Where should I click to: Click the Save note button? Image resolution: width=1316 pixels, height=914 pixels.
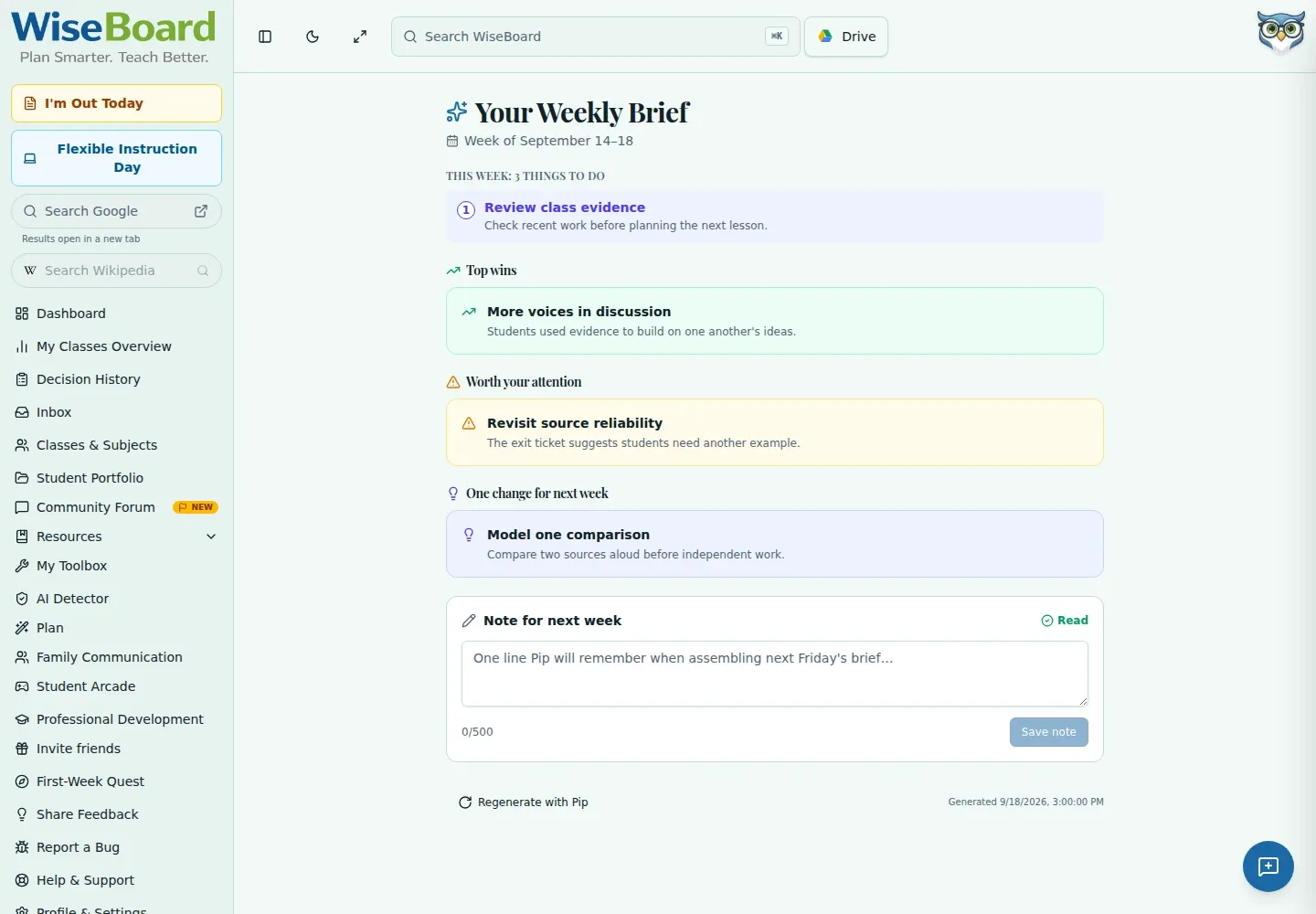tap(1048, 732)
